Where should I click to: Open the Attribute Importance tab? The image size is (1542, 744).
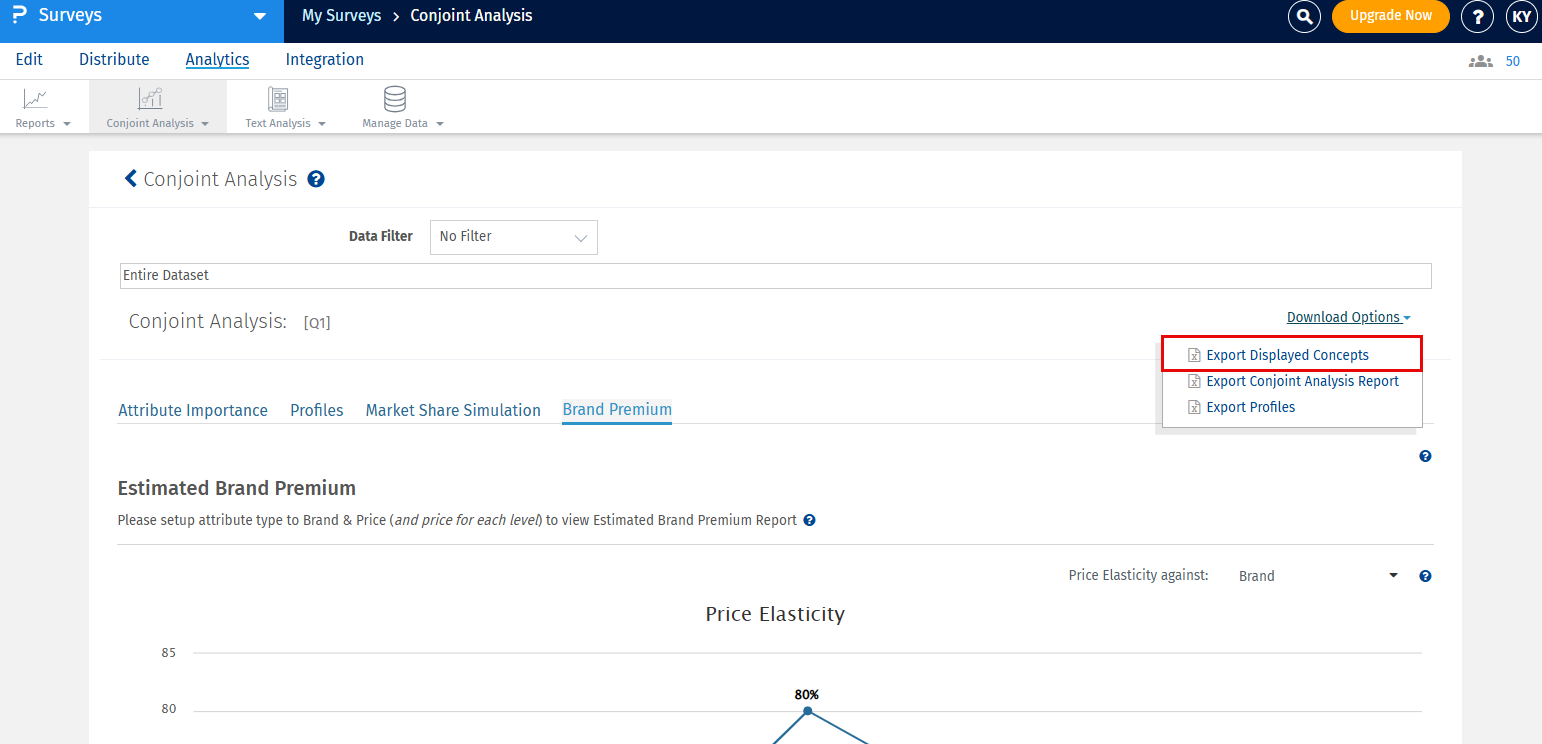click(x=193, y=410)
